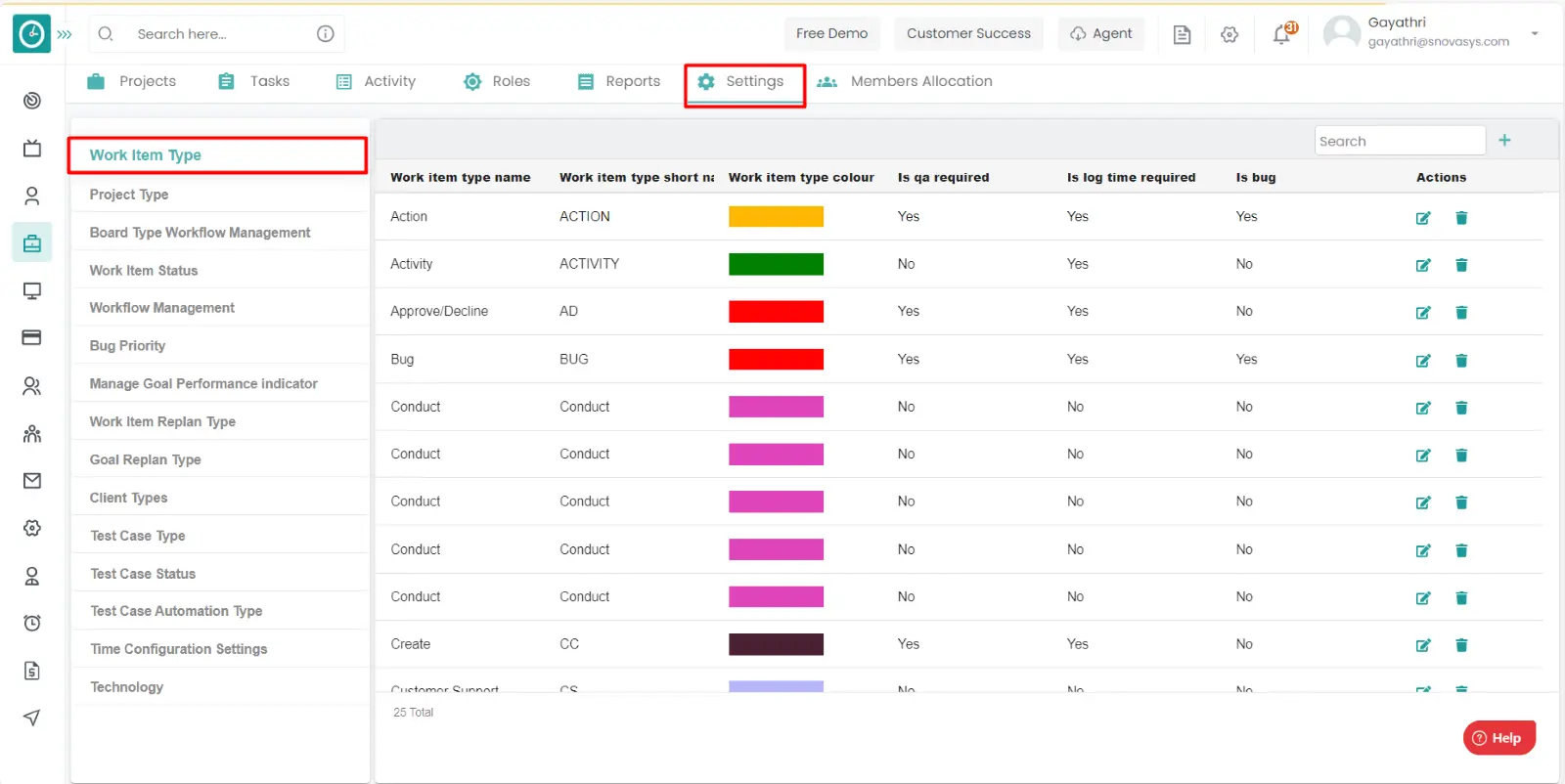The width and height of the screenshot is (1565, 784).
Task: Click the Agent button
Action: coord(1101,33)
